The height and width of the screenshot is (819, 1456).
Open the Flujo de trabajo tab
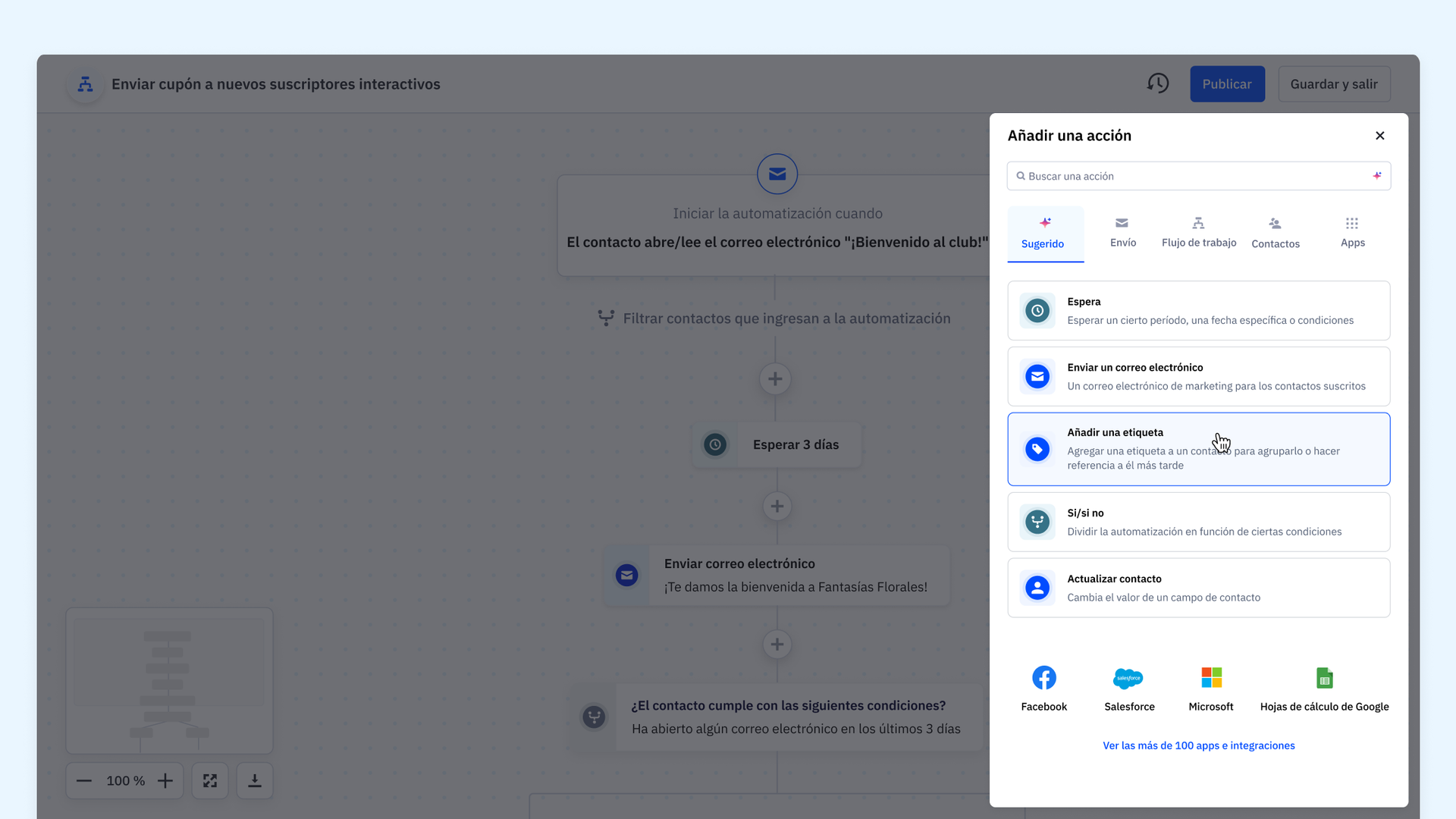click(x=1198, y=233)
